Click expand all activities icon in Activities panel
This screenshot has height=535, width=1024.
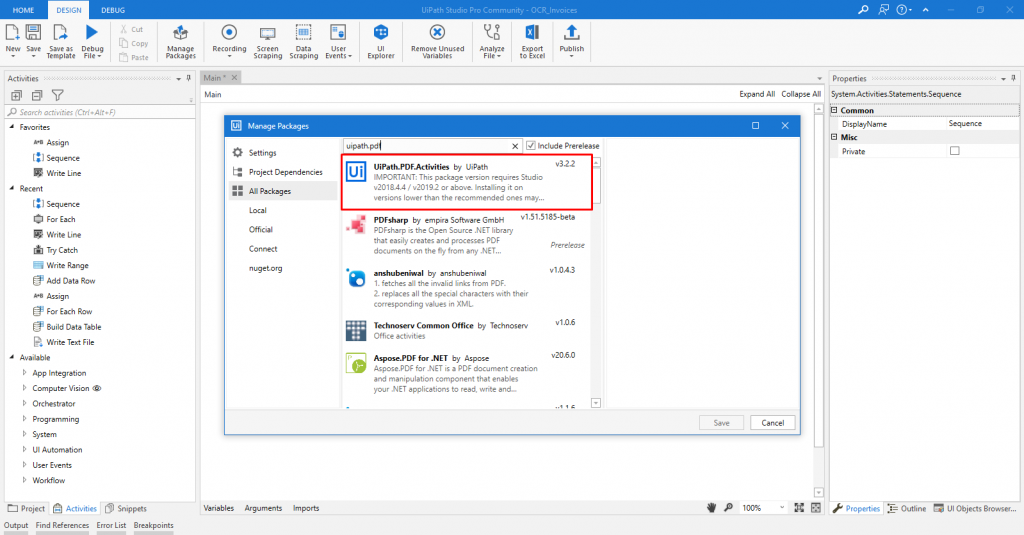16,95
